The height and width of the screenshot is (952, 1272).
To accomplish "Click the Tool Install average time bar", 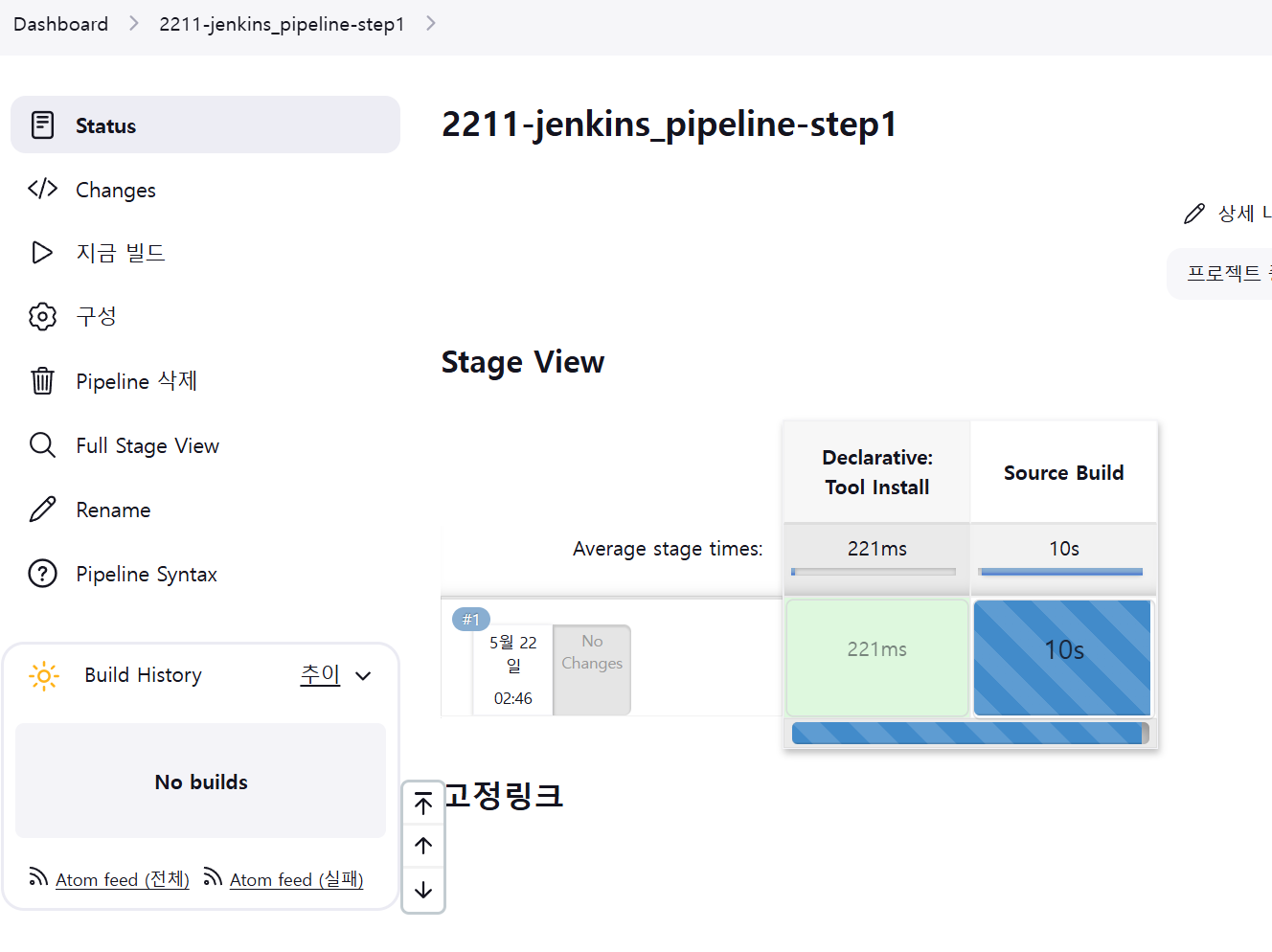I will click(x=874, y=572).
